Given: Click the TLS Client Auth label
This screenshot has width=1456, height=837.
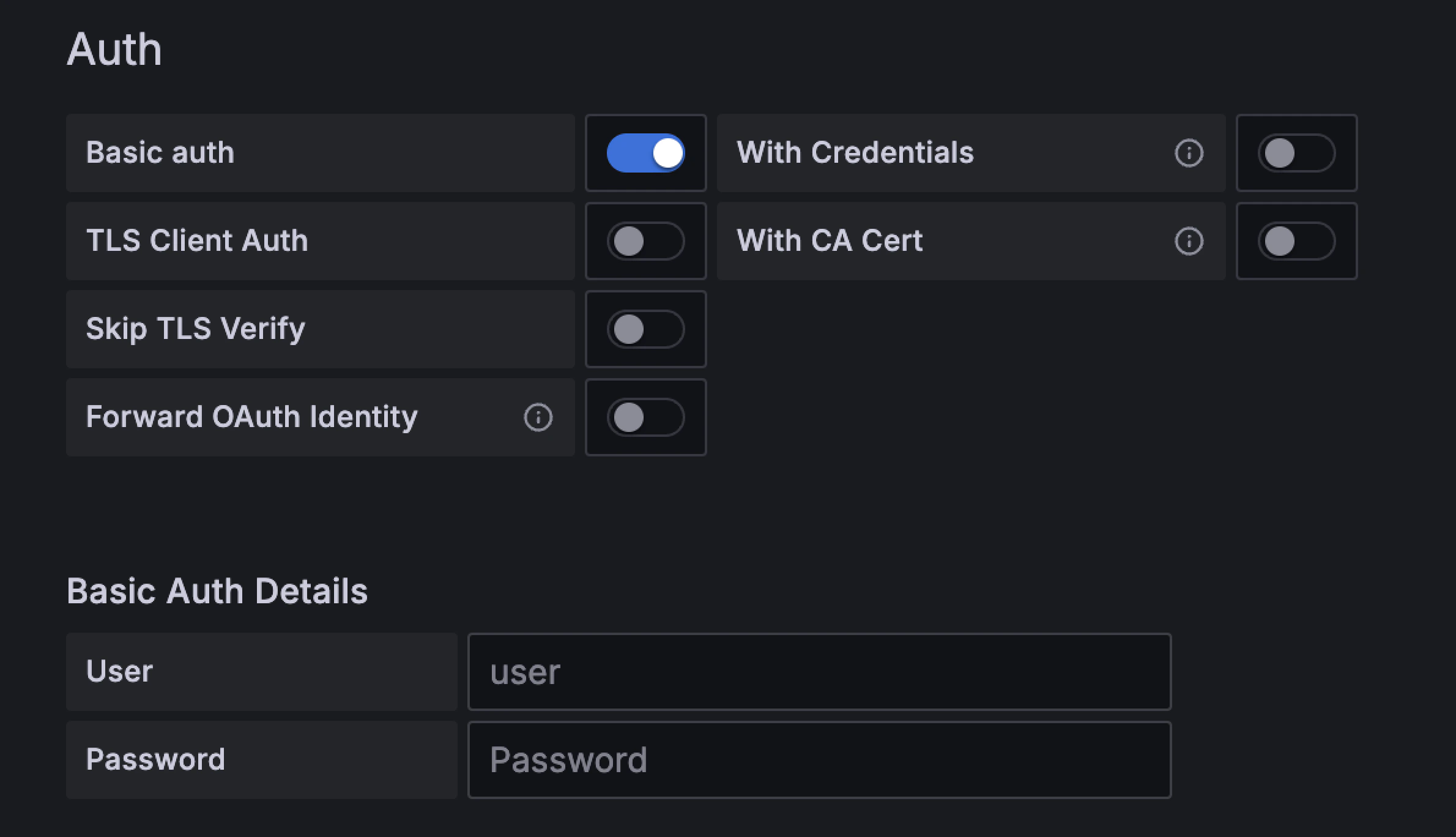Looking at the screenshot, I should tap(197, 240).
